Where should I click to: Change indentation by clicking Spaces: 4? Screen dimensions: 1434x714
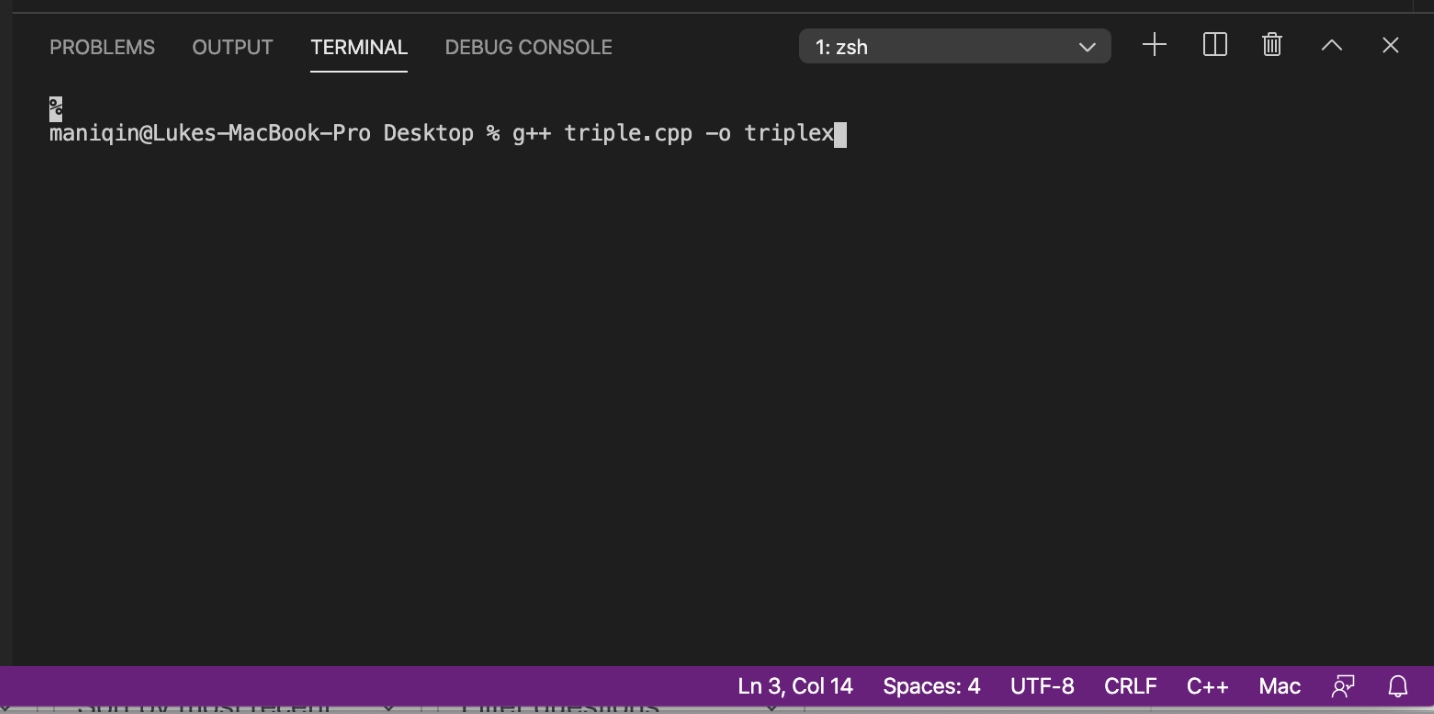pyautogui.click(x=931, y=686)
